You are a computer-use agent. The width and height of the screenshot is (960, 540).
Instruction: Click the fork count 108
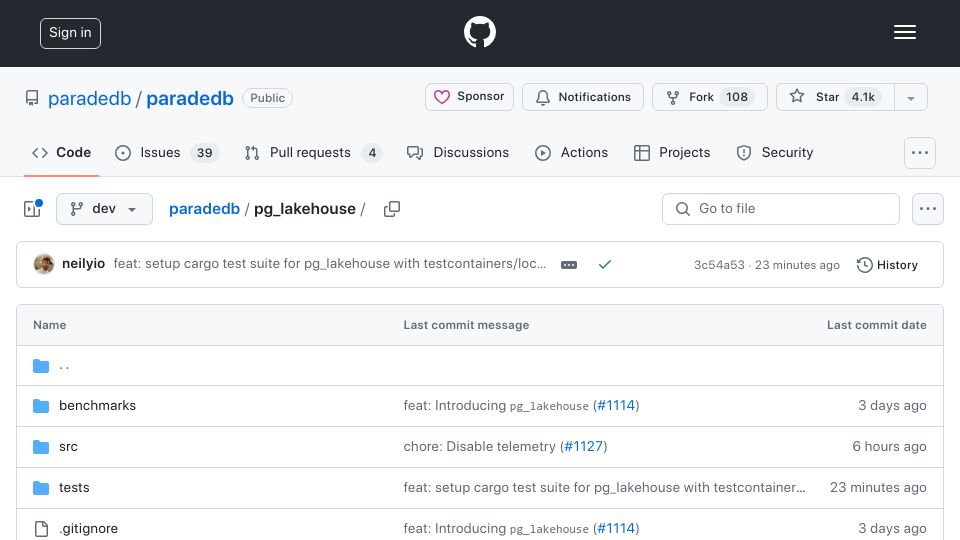(x=737, y=97)
